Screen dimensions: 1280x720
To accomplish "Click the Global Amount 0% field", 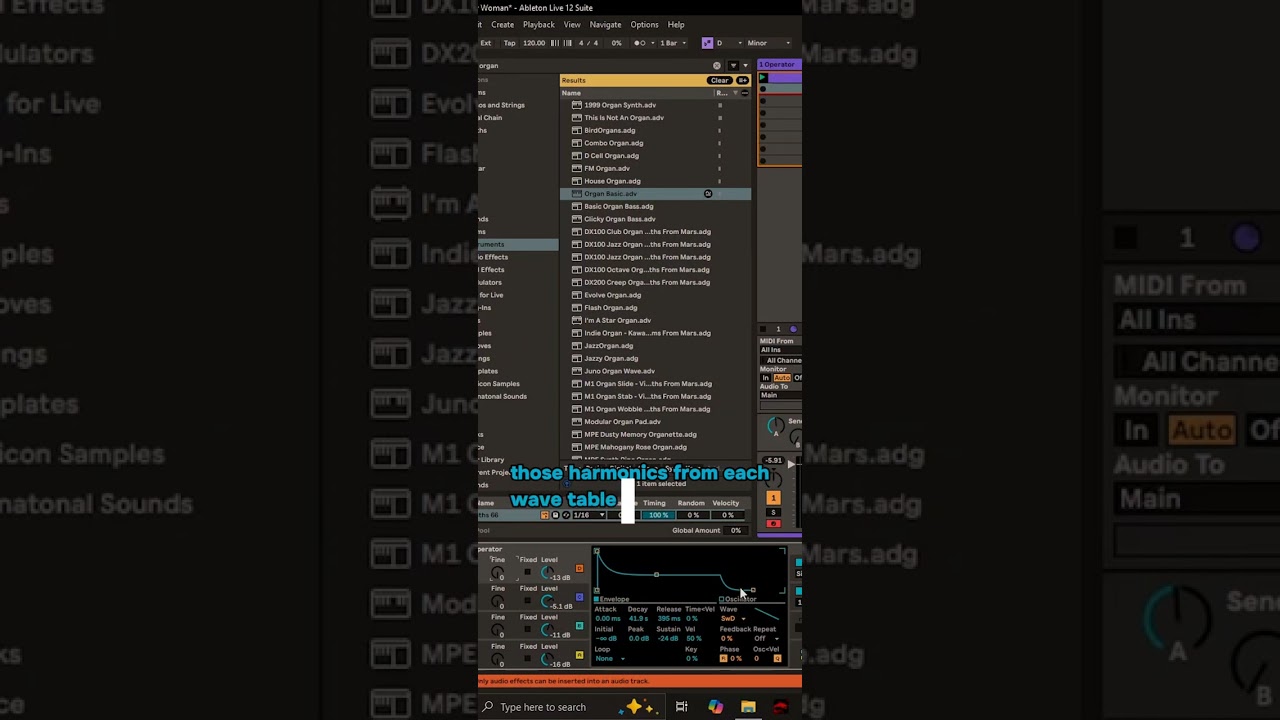I will 736,530.
